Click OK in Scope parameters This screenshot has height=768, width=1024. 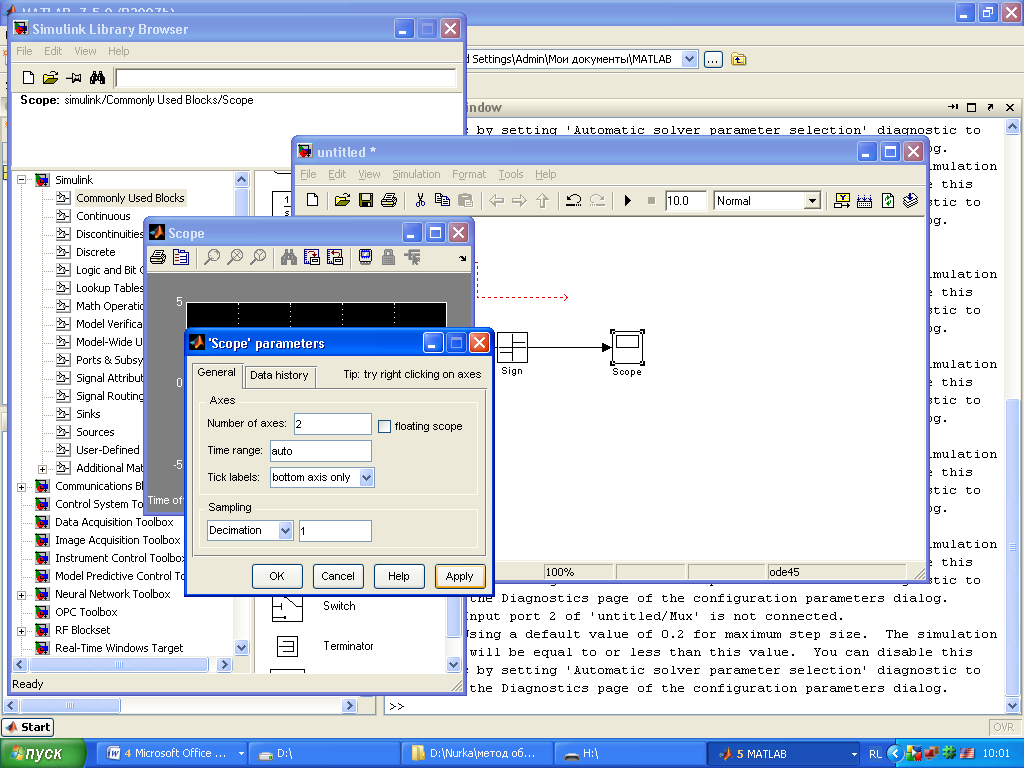pyautogui.click(x=277, y=576)
